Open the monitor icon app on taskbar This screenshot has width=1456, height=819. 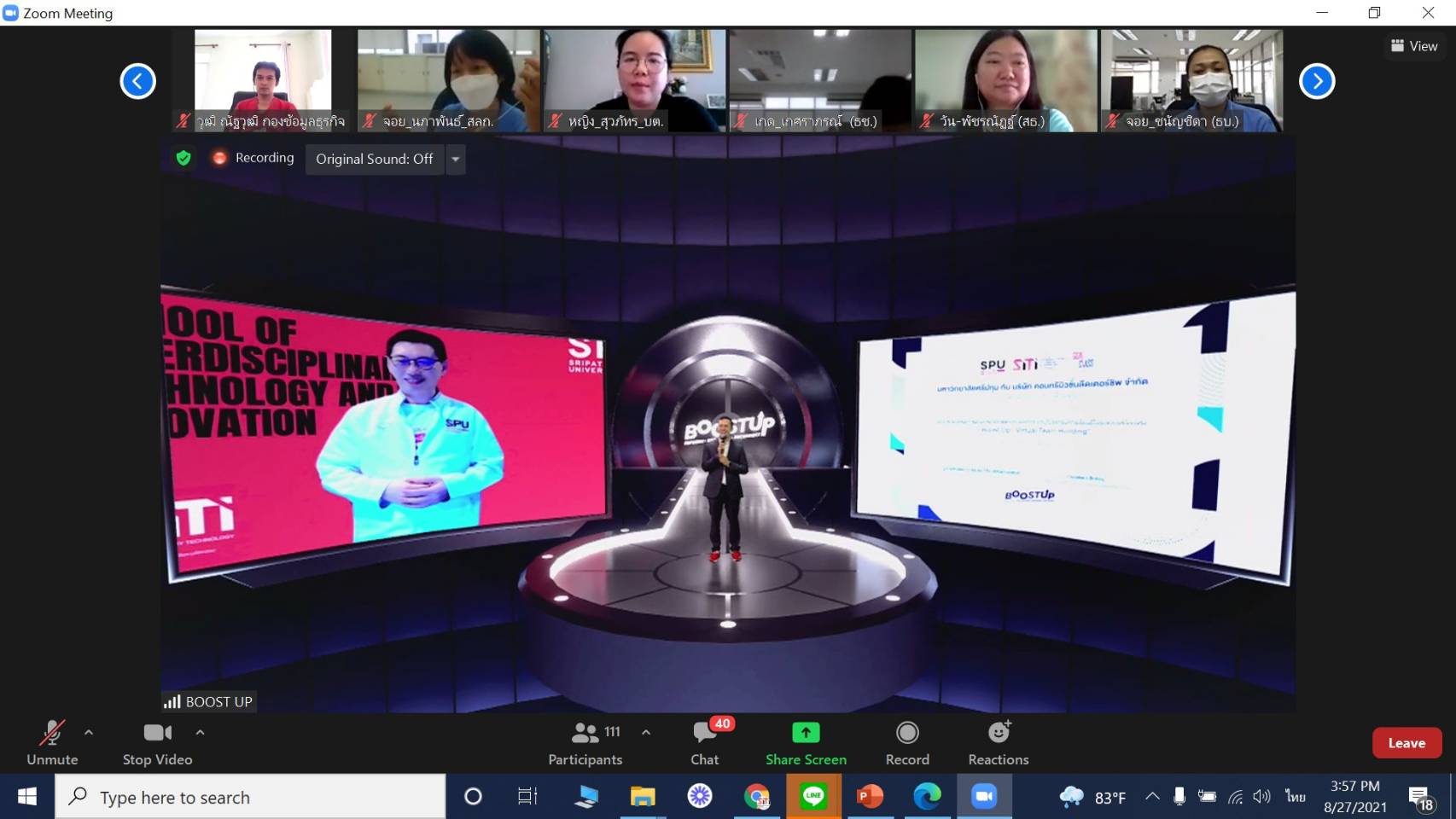pos(586,797)
